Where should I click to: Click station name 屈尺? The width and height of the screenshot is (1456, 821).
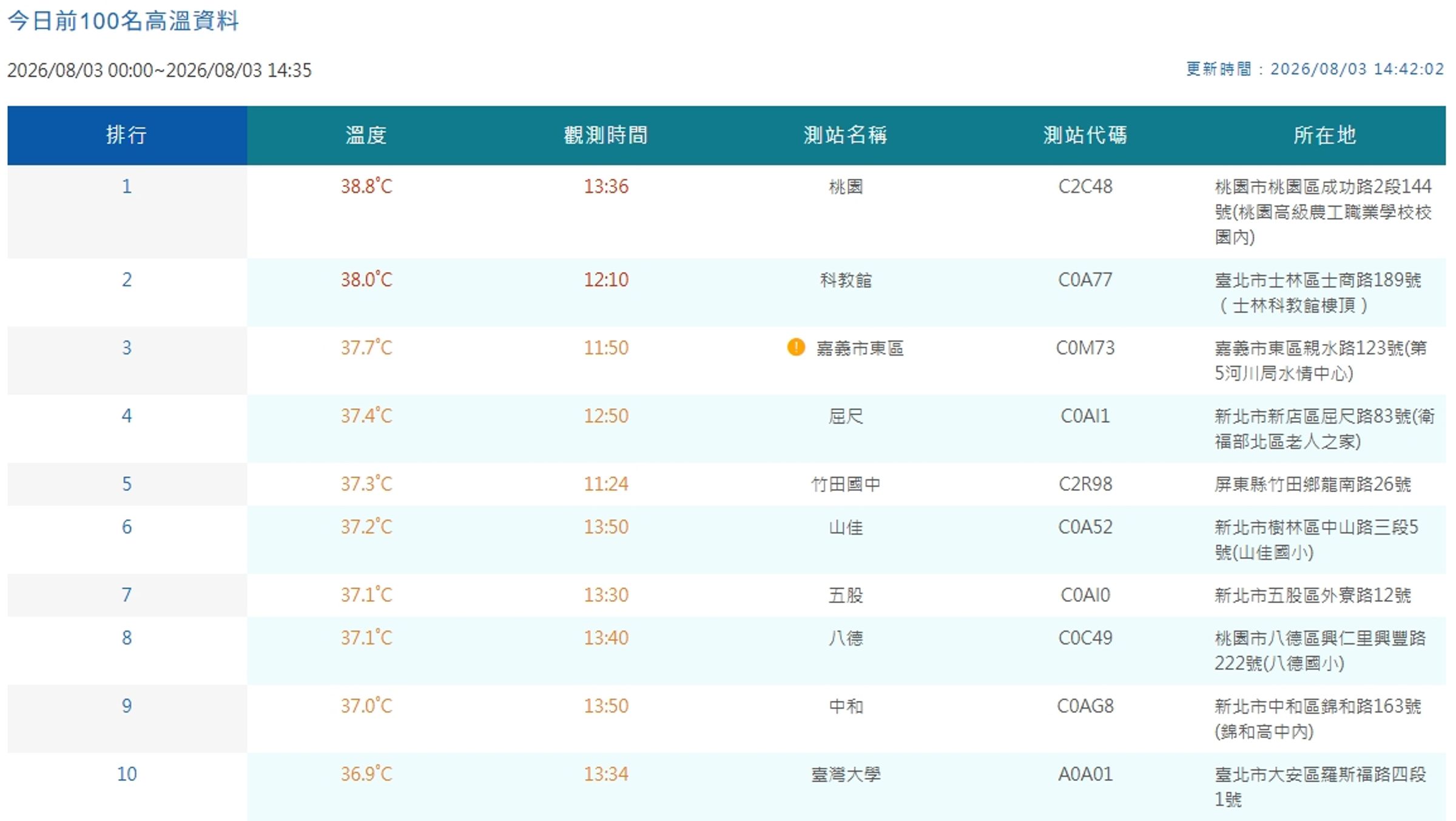(x=846, y=416)
